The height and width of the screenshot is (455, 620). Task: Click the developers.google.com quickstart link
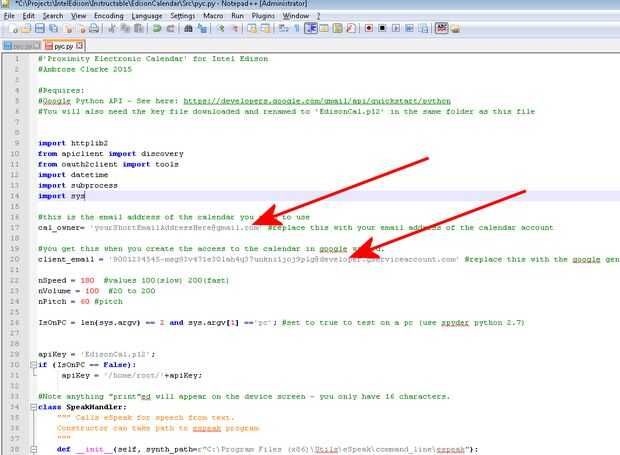317,101
